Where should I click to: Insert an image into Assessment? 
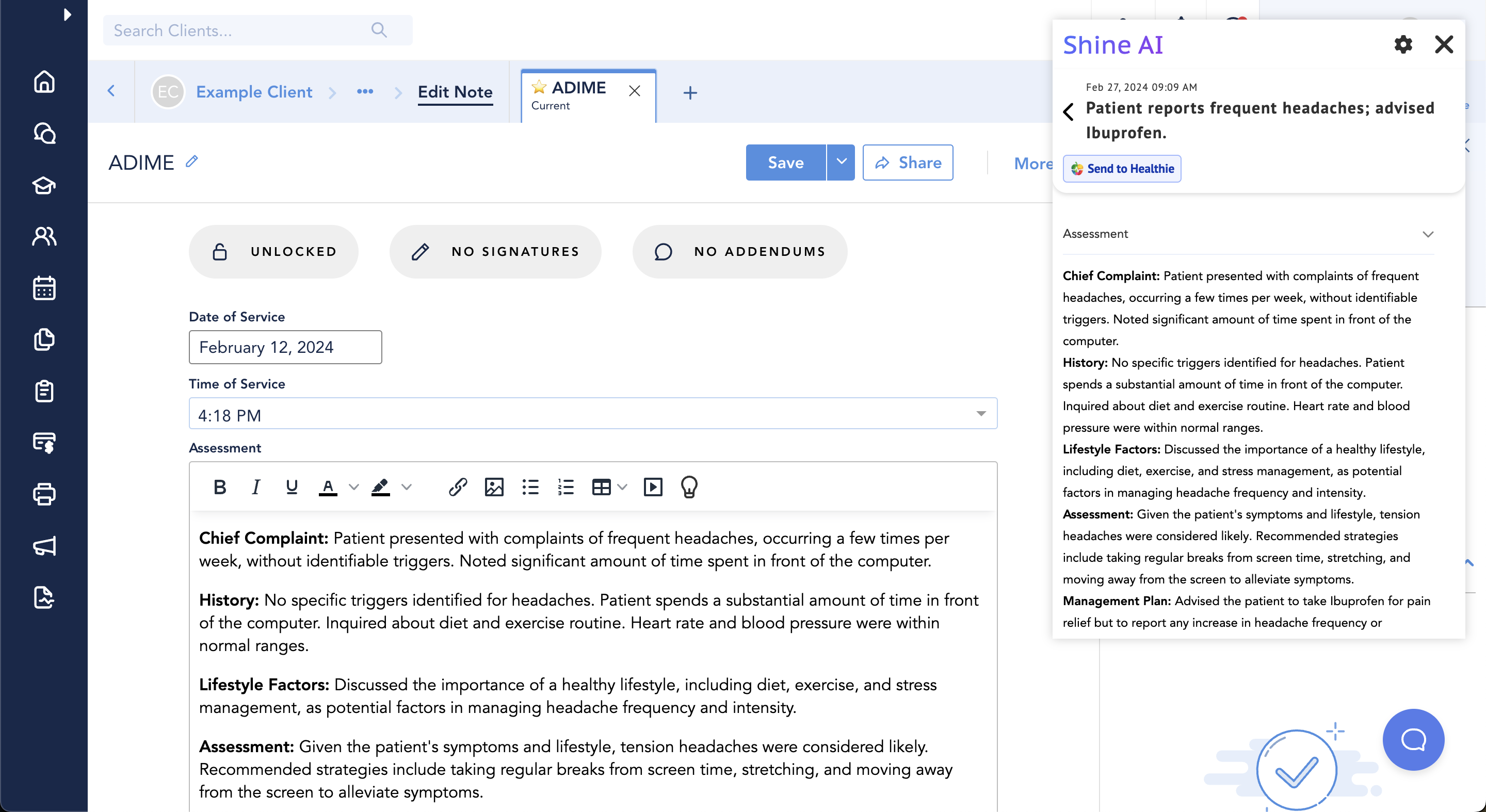click(x=494, y=488)
